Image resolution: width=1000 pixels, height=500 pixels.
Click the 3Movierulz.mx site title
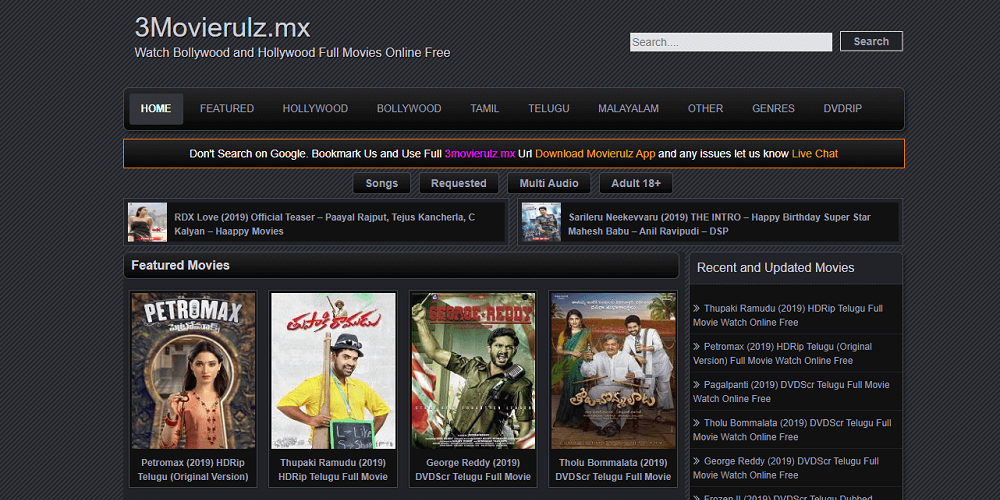[222, 27]
